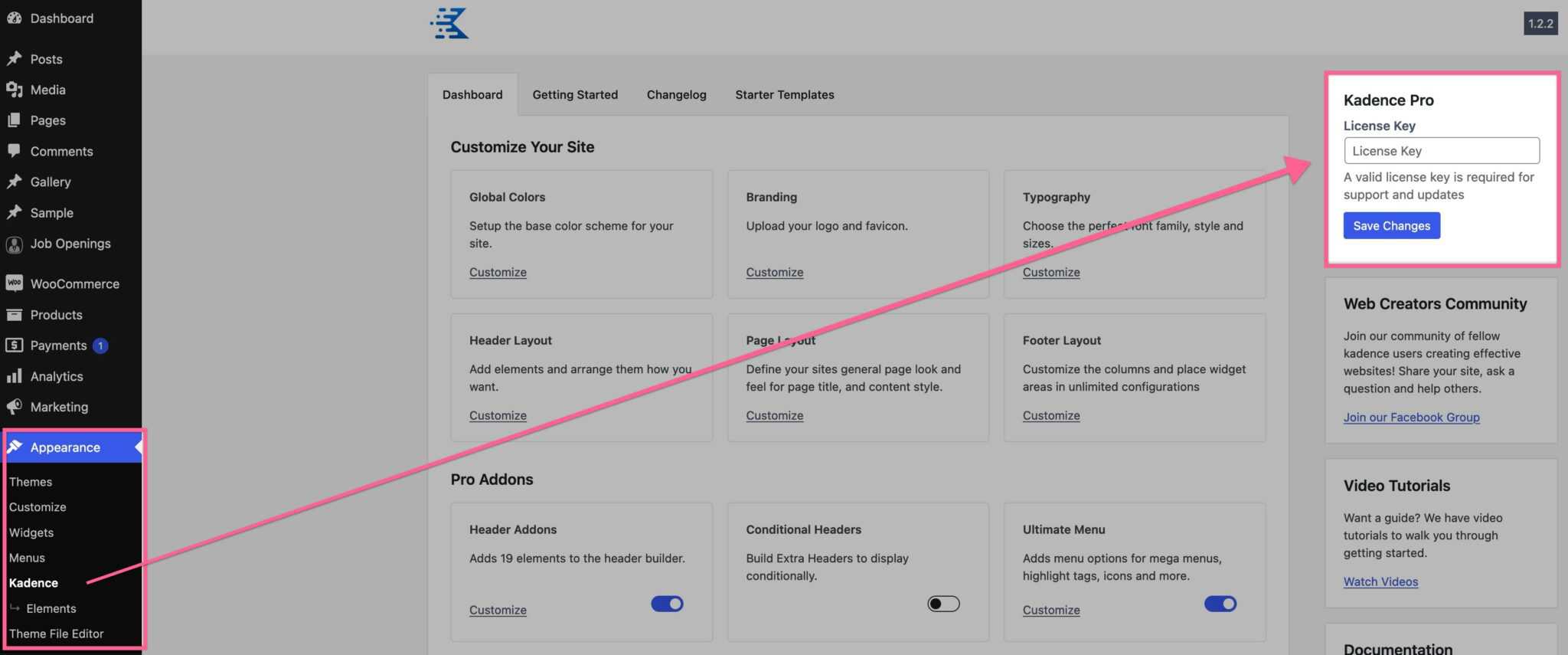The height and width of the screenshot is (655, 1568).
Task: Follow the Join our Facebook Group link
Action: point(1411,418)
